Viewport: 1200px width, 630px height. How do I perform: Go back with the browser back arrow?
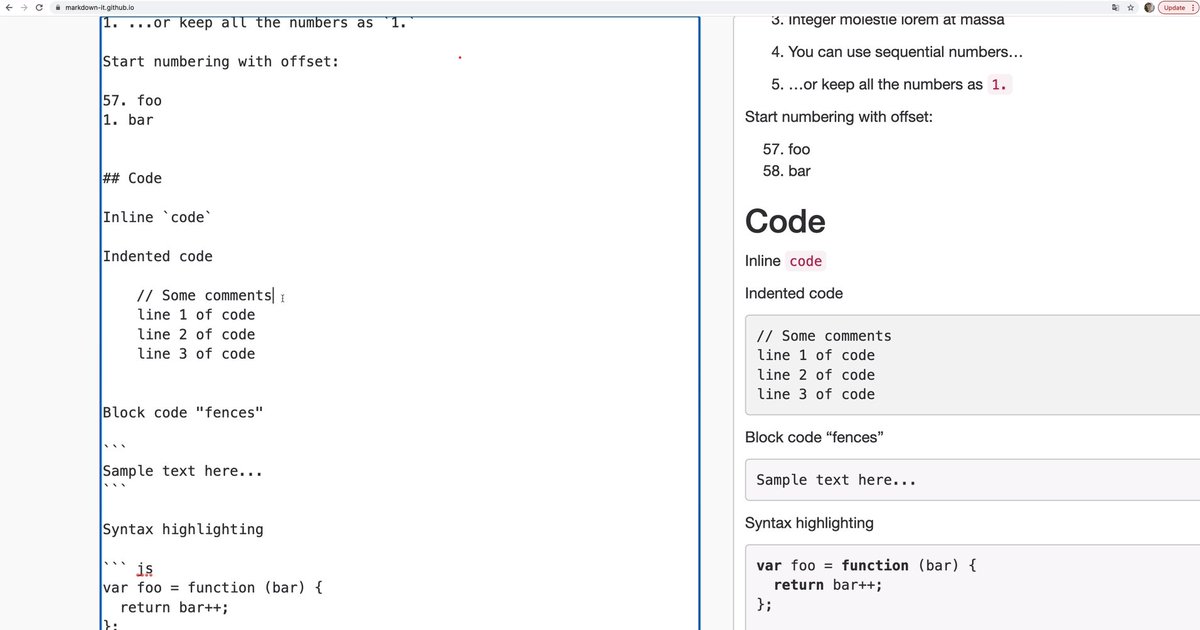(x=9, y=7)
